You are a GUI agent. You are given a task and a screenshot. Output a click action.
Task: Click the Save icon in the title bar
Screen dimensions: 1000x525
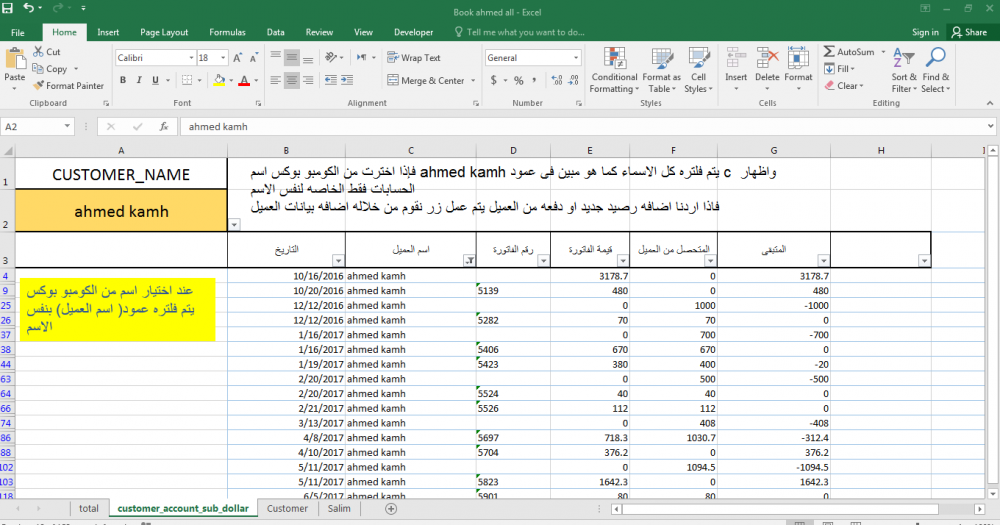8,8
